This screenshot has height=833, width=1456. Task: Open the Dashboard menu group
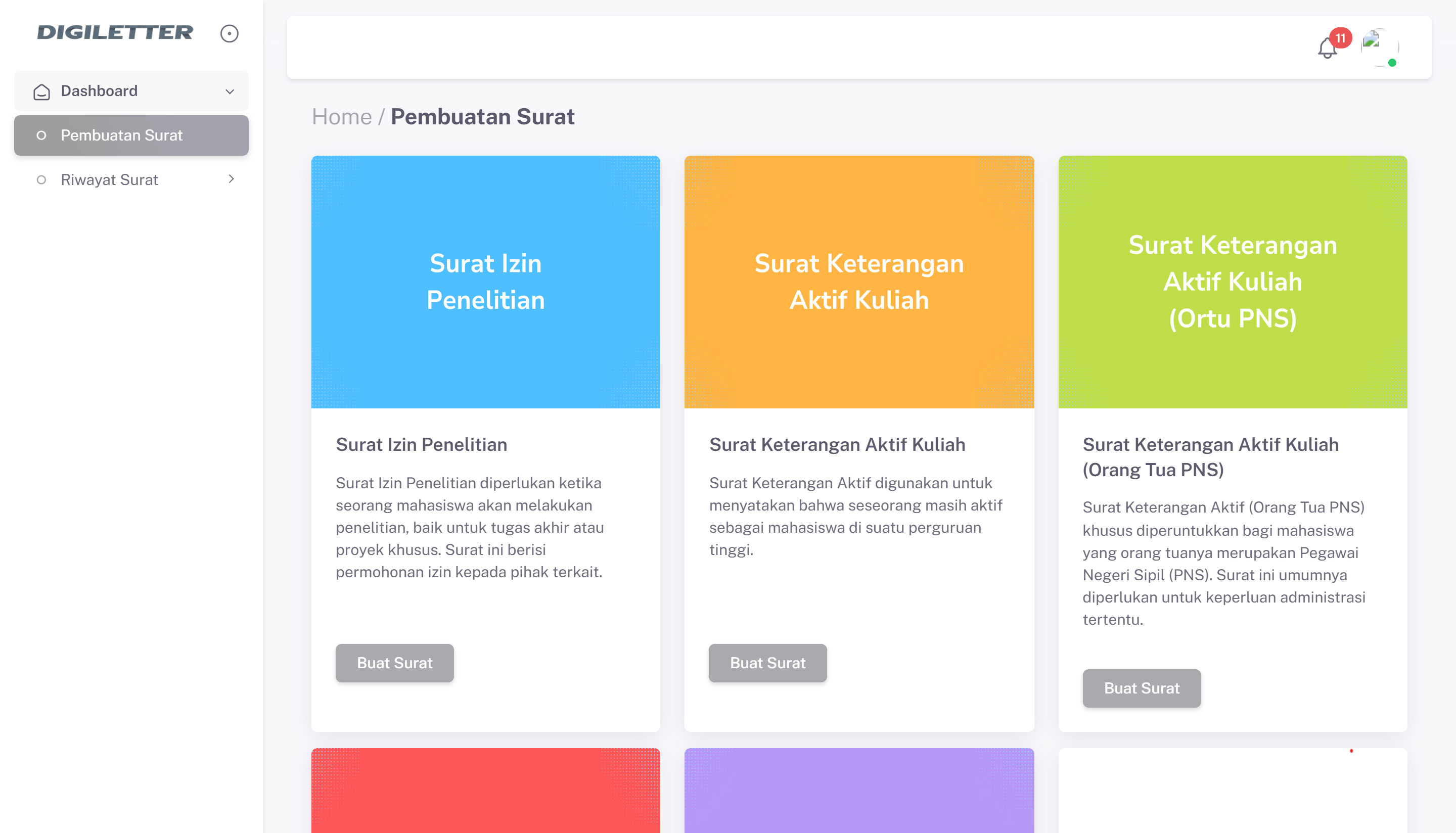[100, 91]
